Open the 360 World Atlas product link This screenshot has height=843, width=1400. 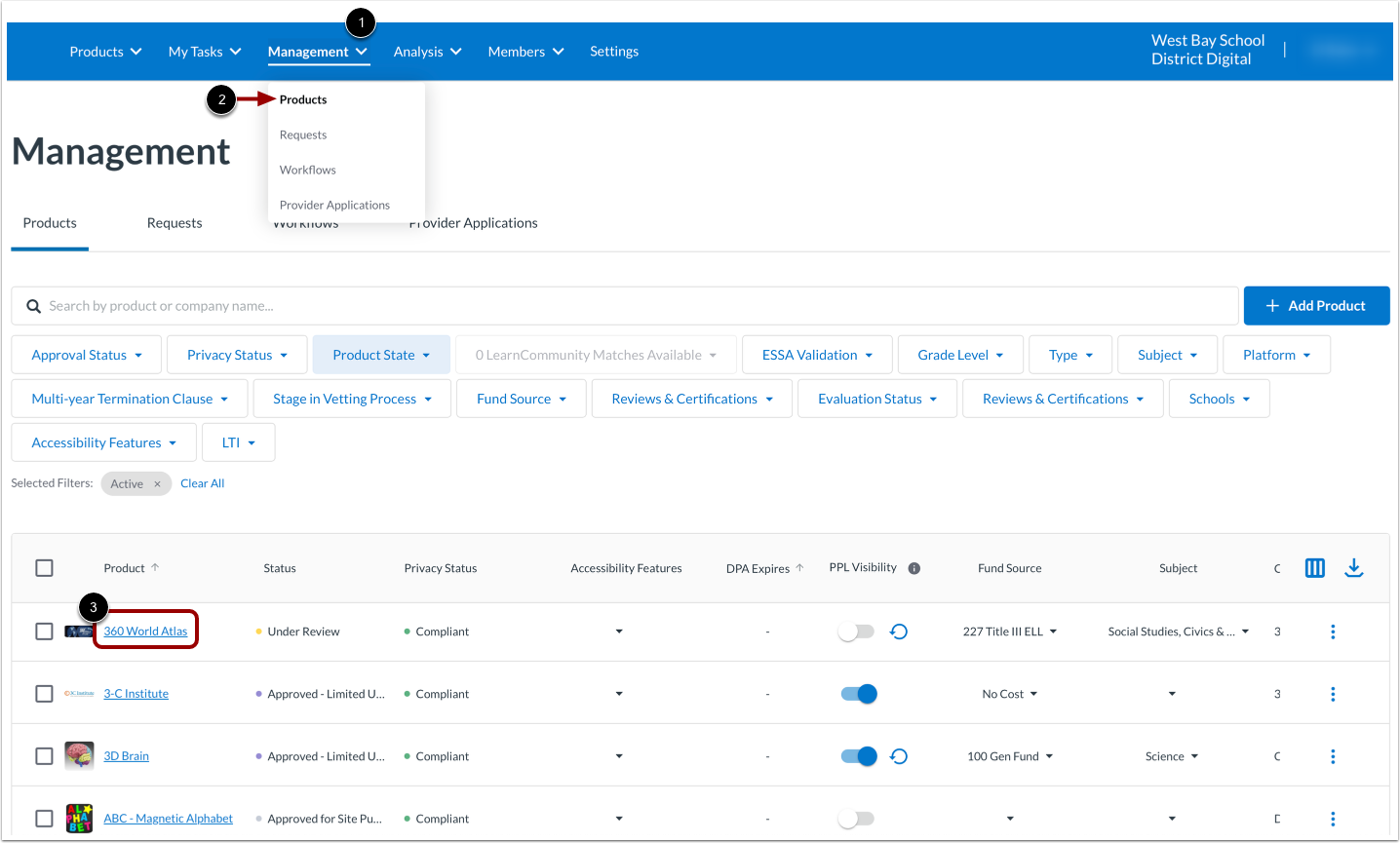pos(145,632)
